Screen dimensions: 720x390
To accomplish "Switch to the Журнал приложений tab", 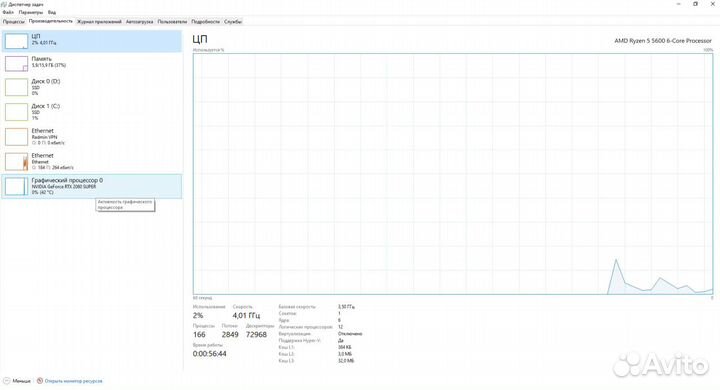I will point(99,22).
